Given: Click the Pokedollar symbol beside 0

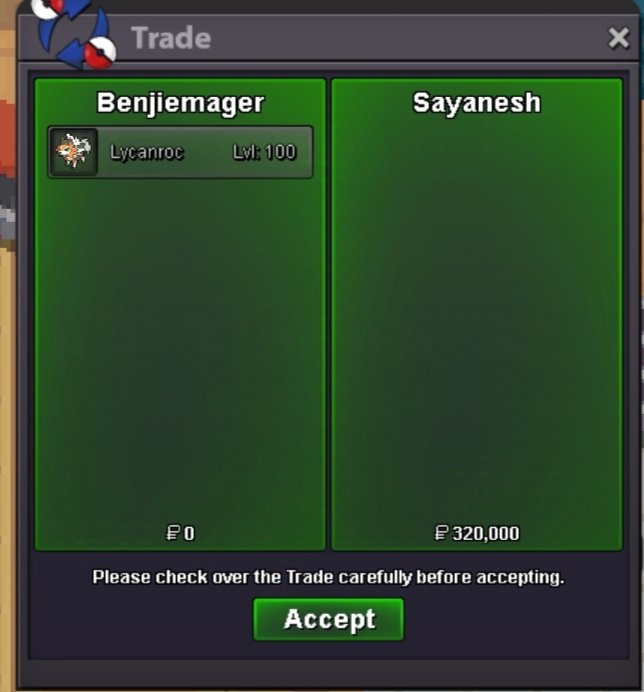Looking at the screenshot, I should click(173, 533).
